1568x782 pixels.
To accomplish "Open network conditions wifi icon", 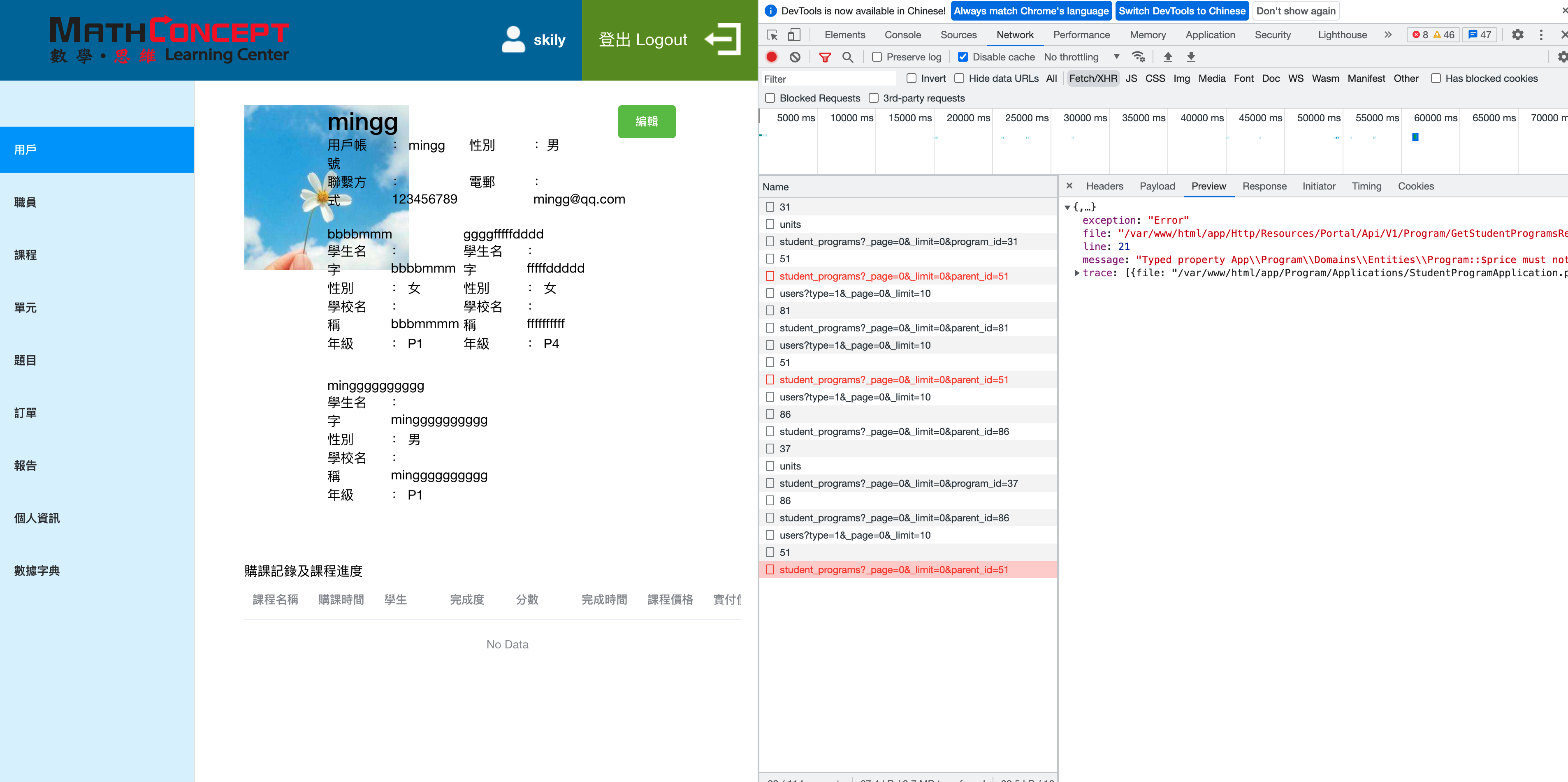I will coord(1138,57).
